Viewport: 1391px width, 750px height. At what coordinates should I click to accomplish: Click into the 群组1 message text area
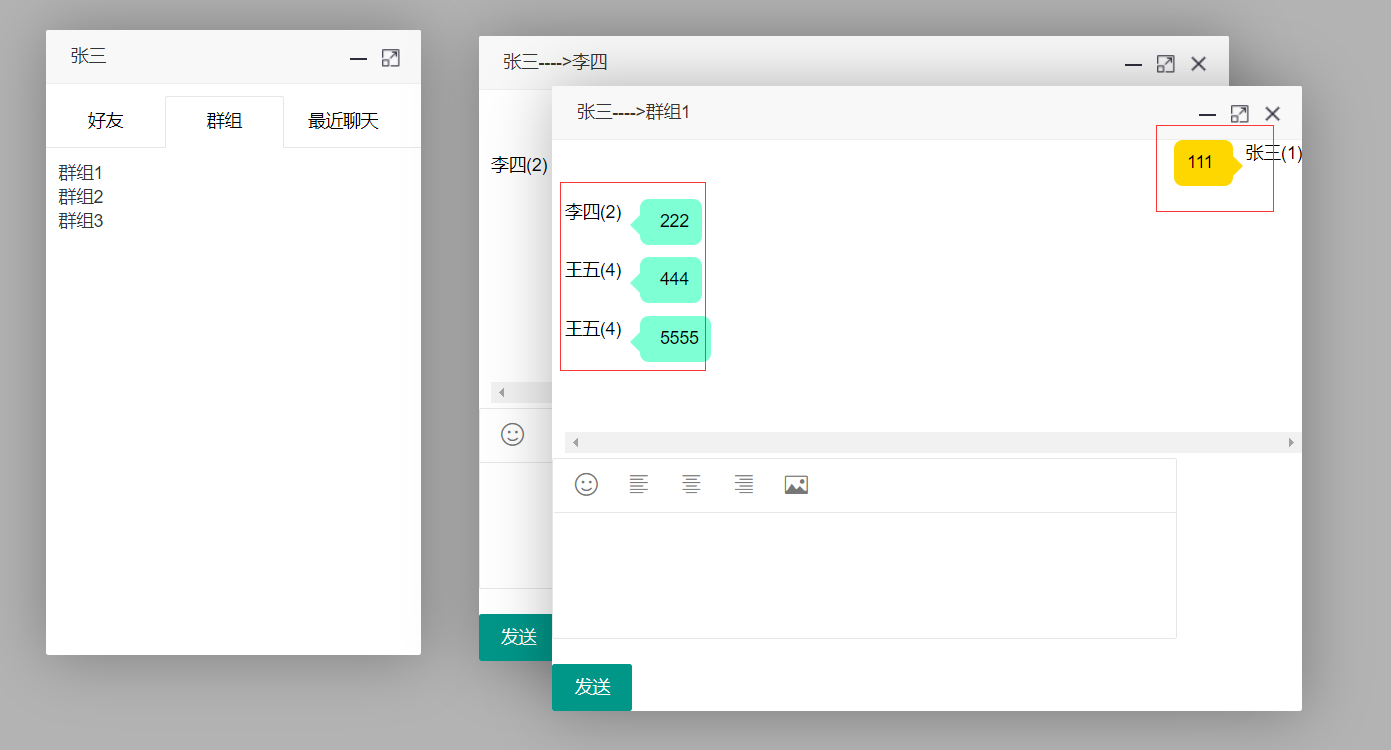pos(864,575)
